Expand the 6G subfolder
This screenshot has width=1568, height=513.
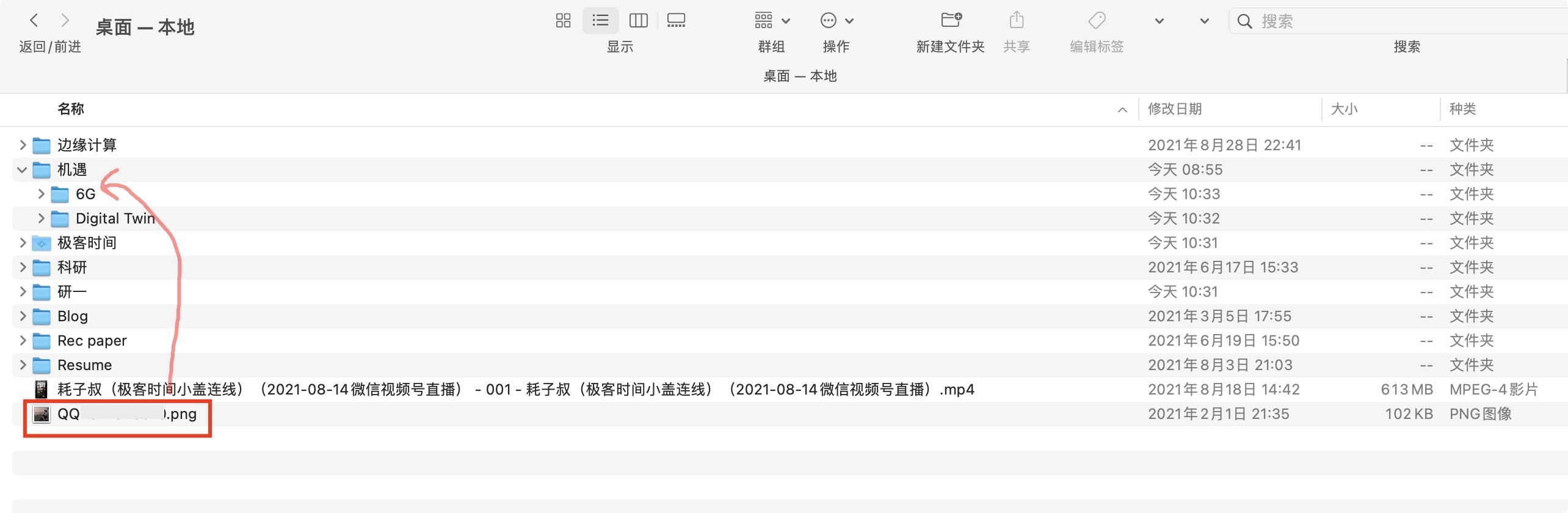[x=41, y=194]
